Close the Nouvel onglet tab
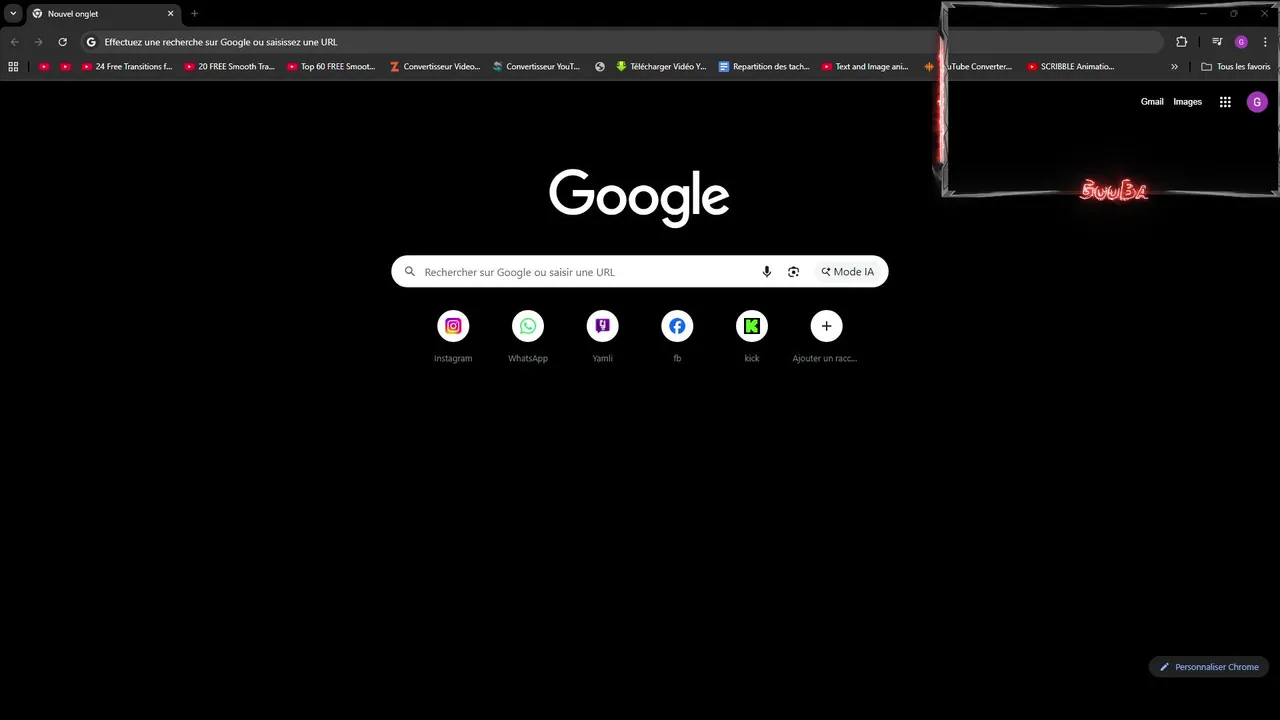Screen dimensions: 1280x720 (170, 14)
